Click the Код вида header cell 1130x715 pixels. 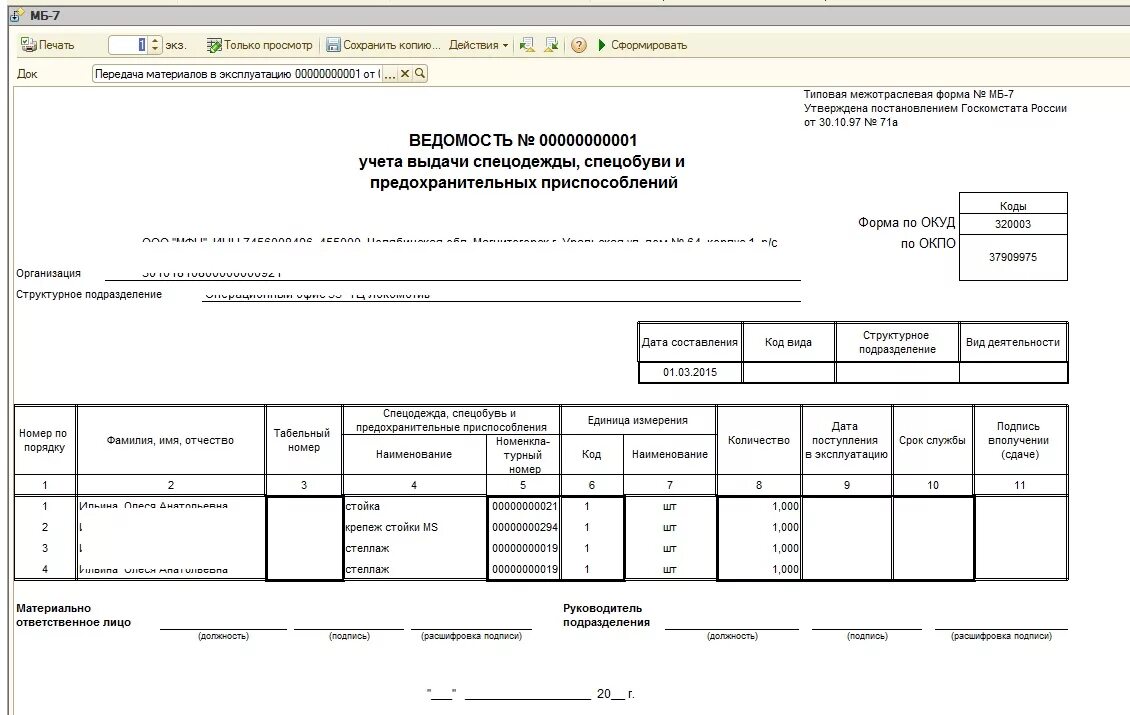click(x=788, y=342)
